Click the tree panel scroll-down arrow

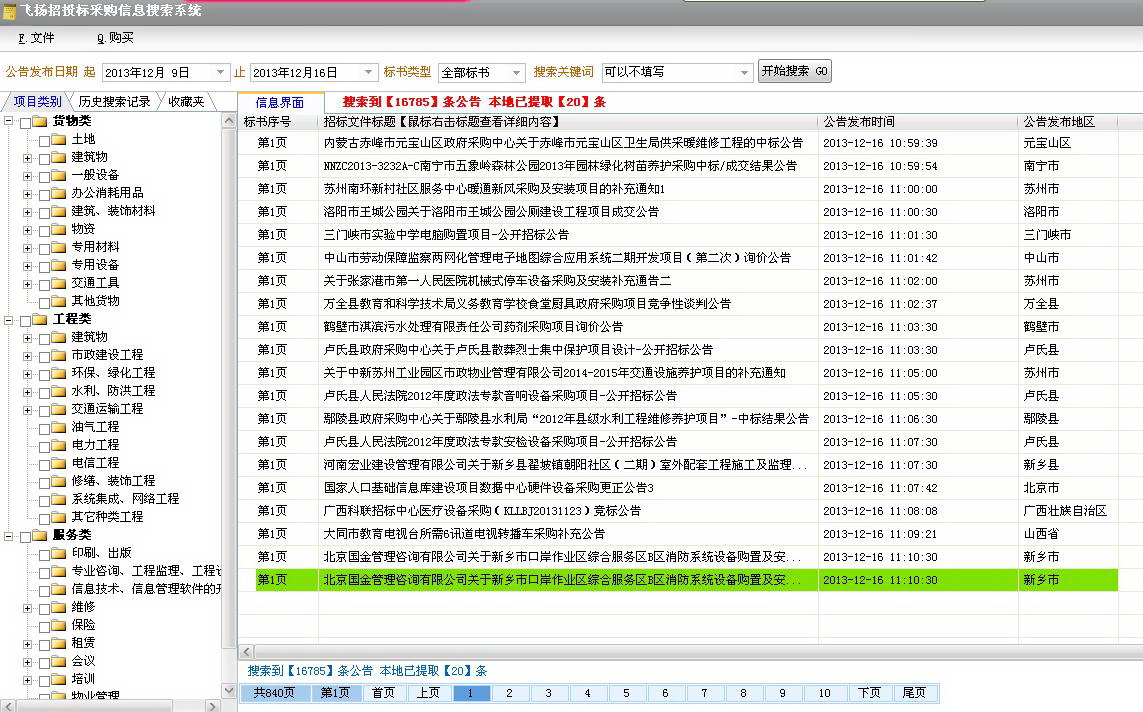click(229, 690)
